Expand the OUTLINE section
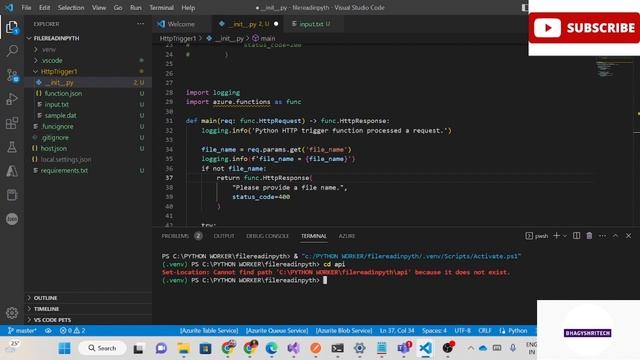Screen dimensions: 640x360 [x=29, y=298]
